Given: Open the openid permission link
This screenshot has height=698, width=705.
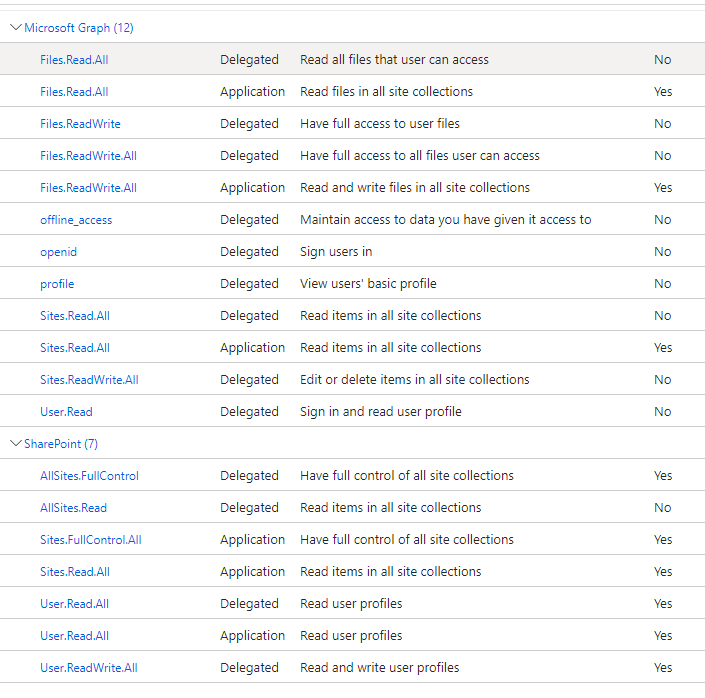Looking at the screenshot, I should pos(58,252).
